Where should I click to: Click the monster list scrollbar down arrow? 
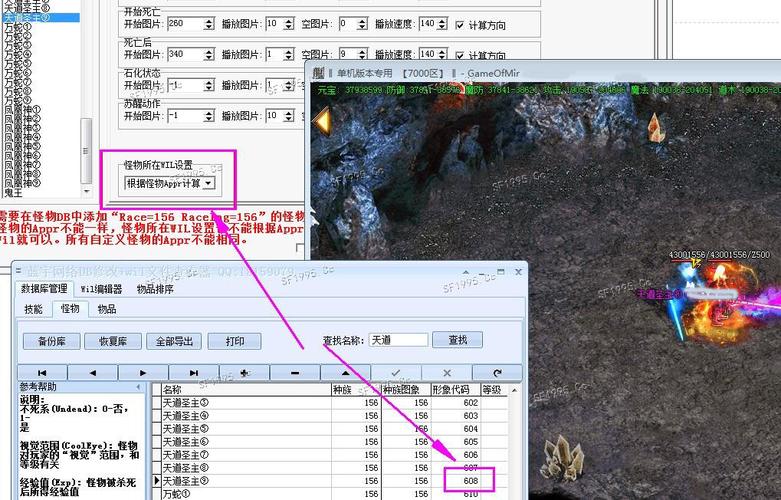(87, 191)
